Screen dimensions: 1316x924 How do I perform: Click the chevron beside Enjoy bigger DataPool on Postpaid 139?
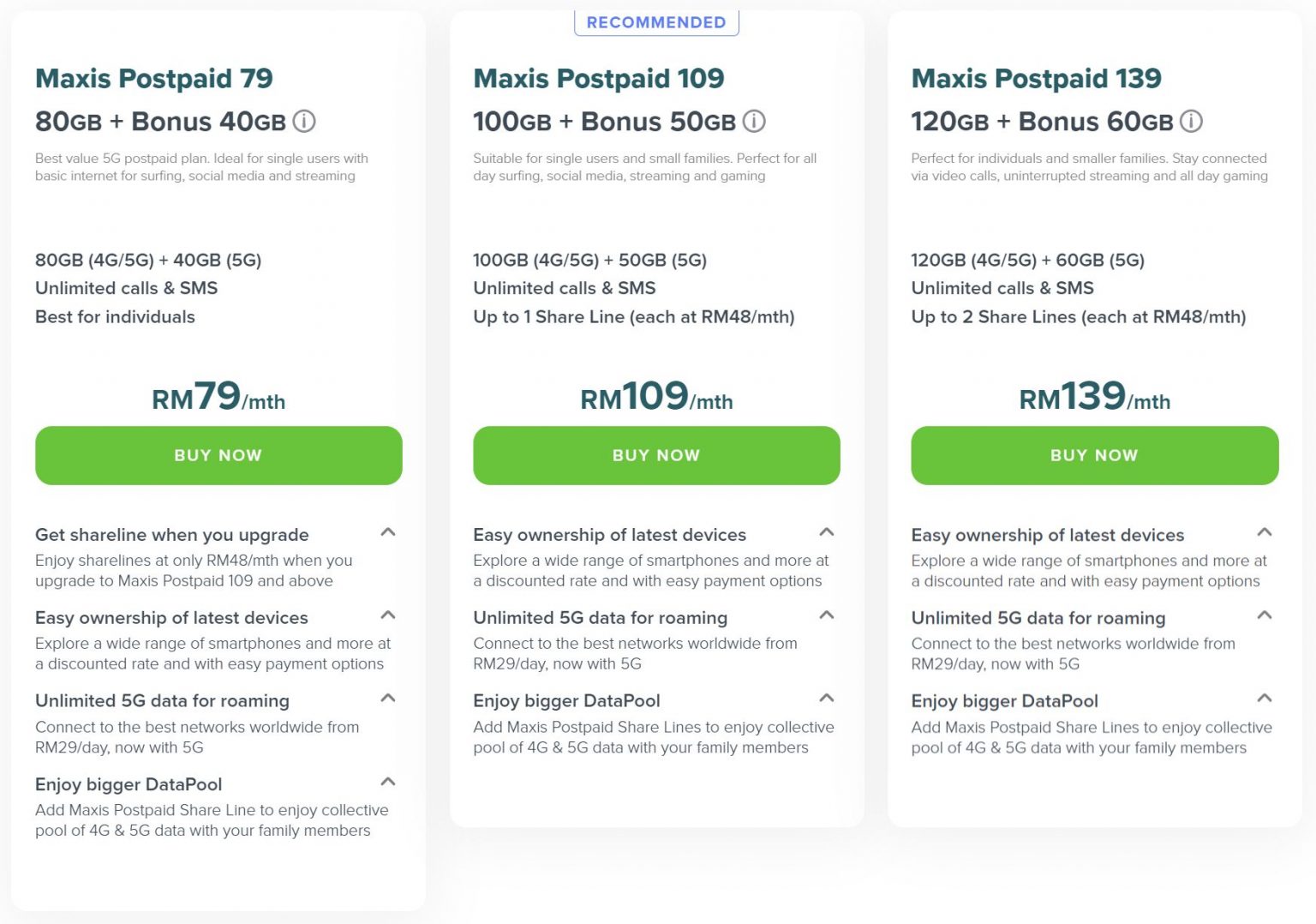click(1265, 698)
